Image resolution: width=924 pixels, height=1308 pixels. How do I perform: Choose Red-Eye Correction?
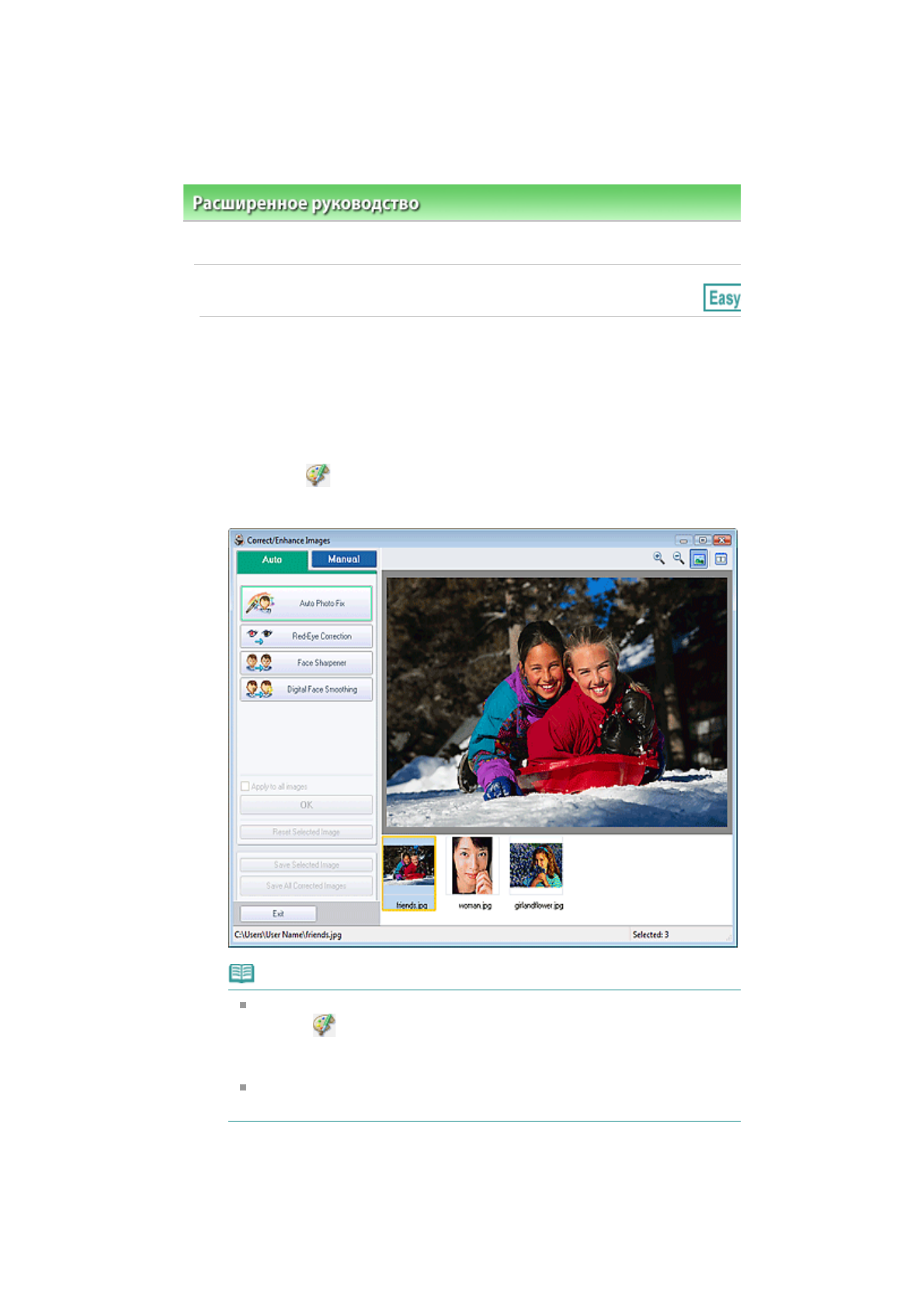pos(306,636)
